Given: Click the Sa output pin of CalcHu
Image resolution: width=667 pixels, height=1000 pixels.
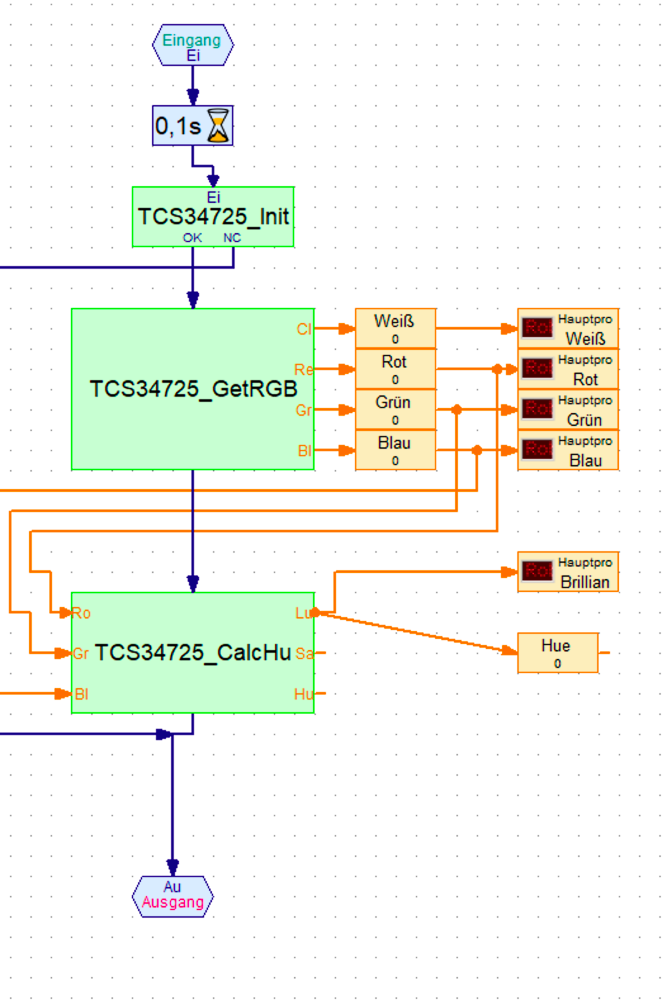Looking at the screenshot, I should click(x=304, y=654).
